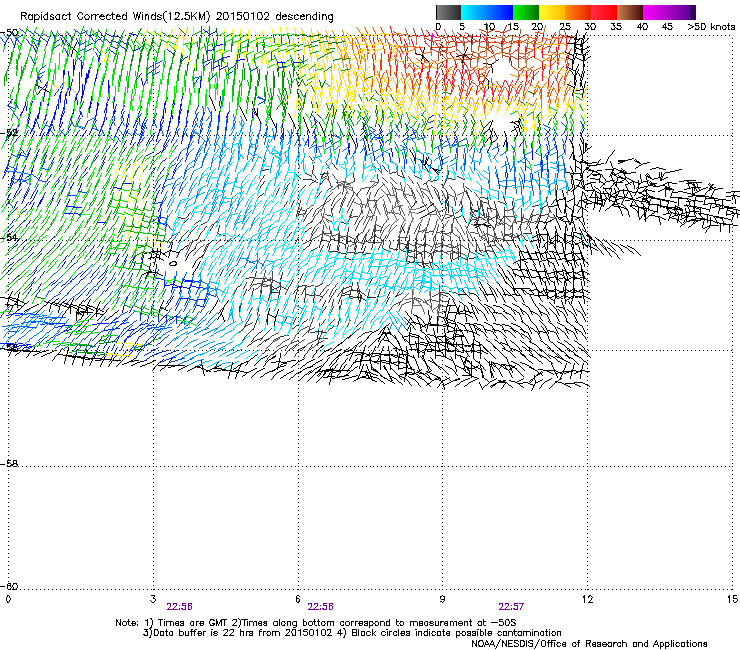Click the '5' label under the color scale

point(462,26)
